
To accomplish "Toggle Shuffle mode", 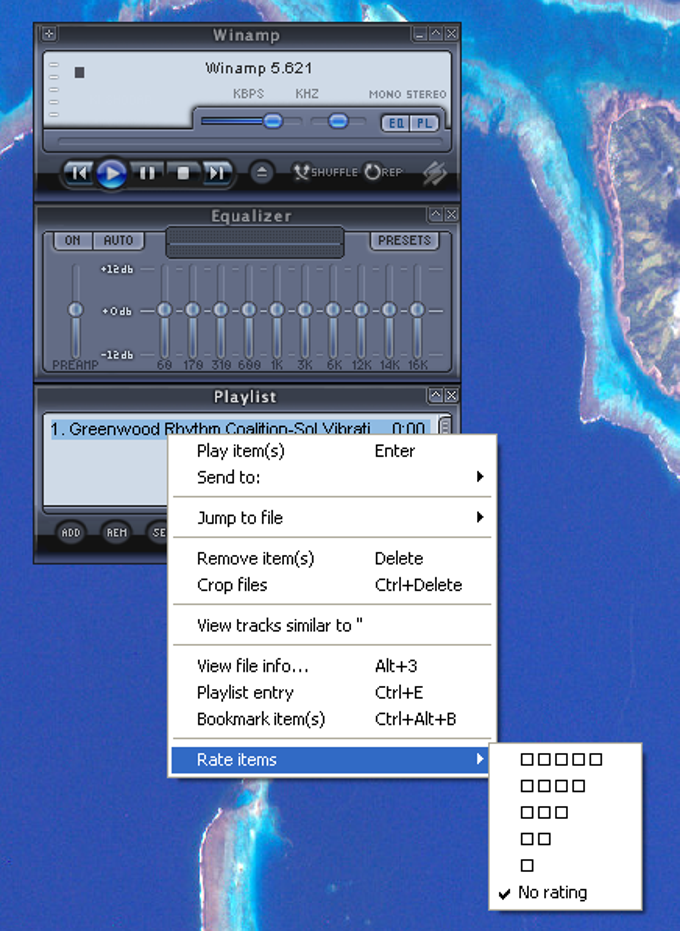I will coord(325,172).
